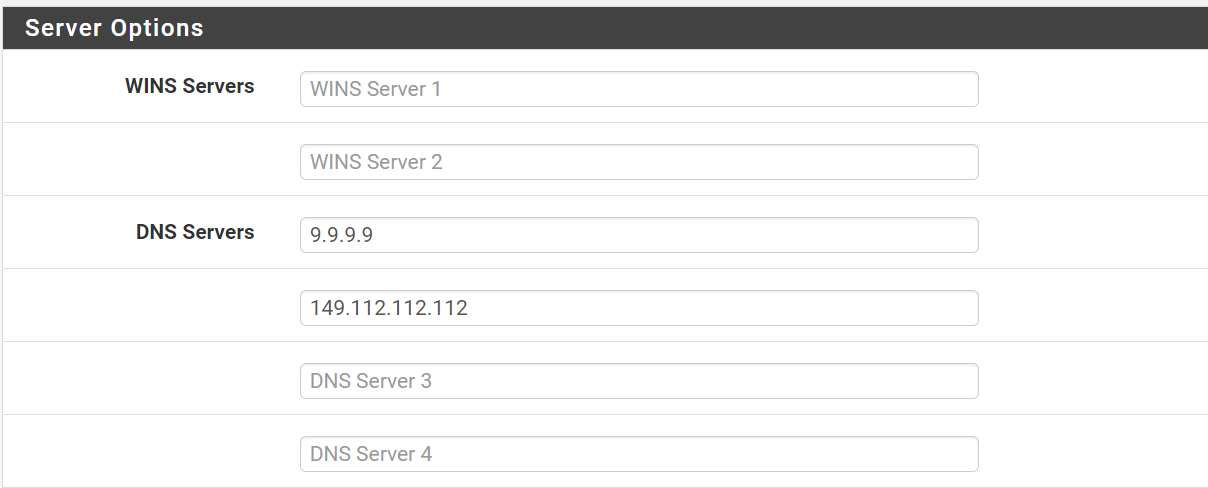Select the DNS field containing 9.9.9.9
Screen dimensions: 1208x488
point(639,235)
